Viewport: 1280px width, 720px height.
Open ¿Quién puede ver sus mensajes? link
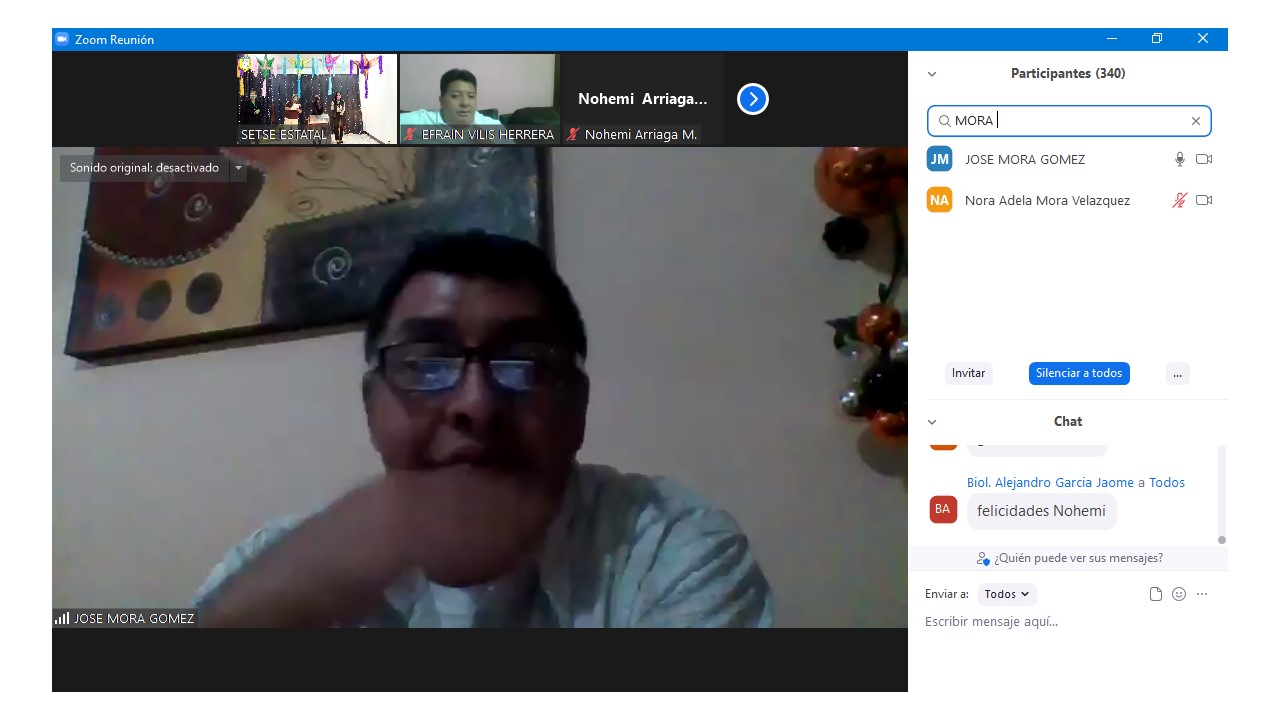click(x=1078, y=558)
